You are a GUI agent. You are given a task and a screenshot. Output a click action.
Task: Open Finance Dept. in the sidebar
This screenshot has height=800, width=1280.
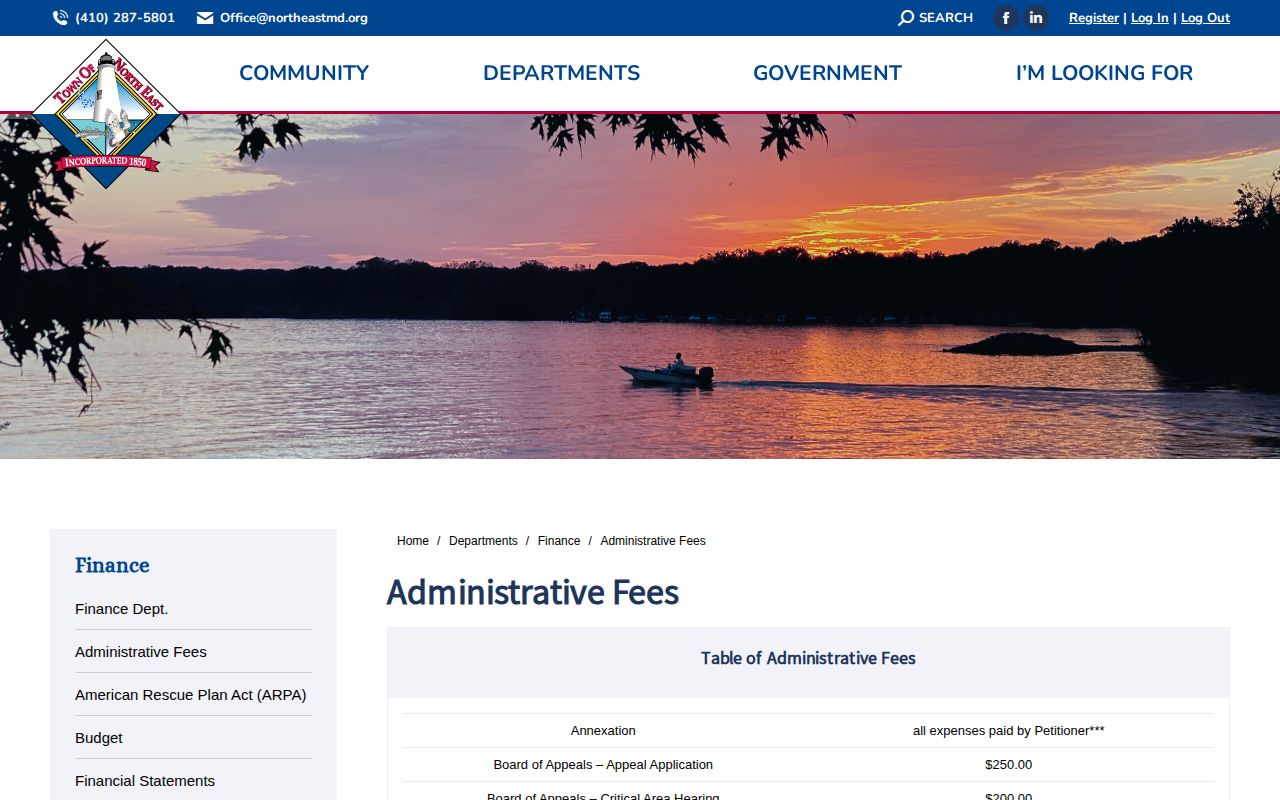[x=121, y=609]
